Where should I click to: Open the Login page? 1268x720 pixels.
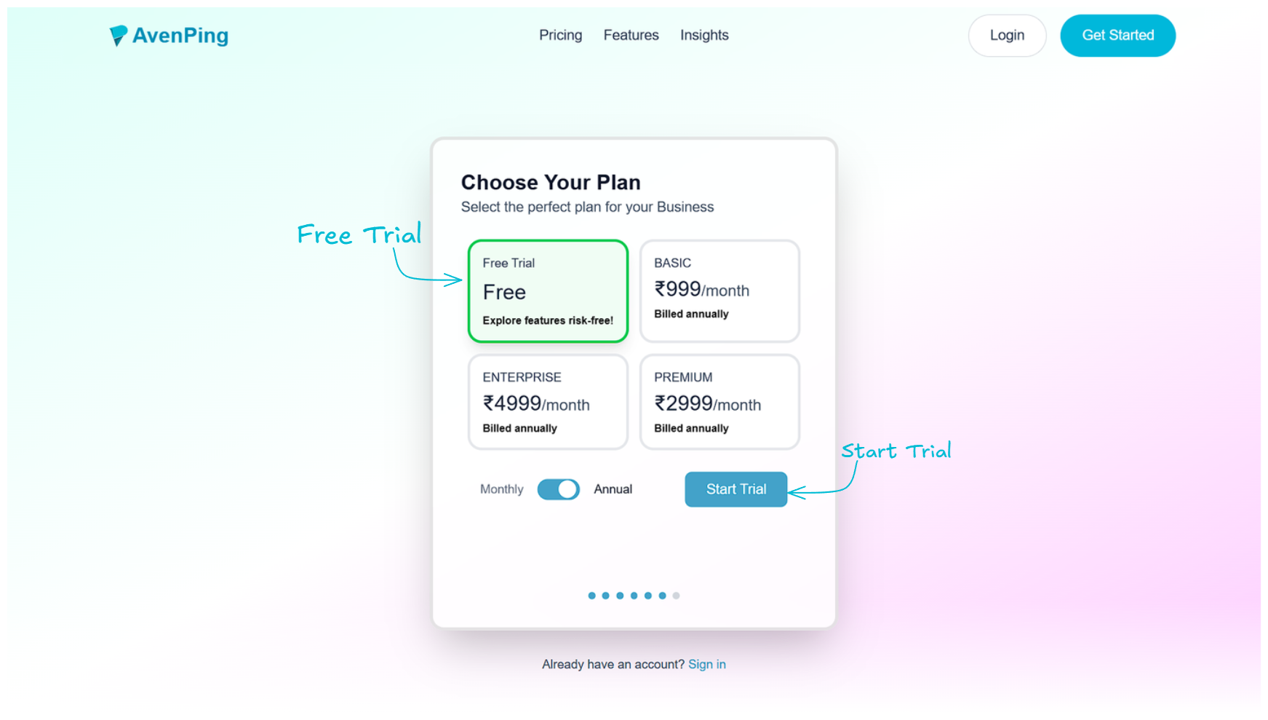point(1007,35)
